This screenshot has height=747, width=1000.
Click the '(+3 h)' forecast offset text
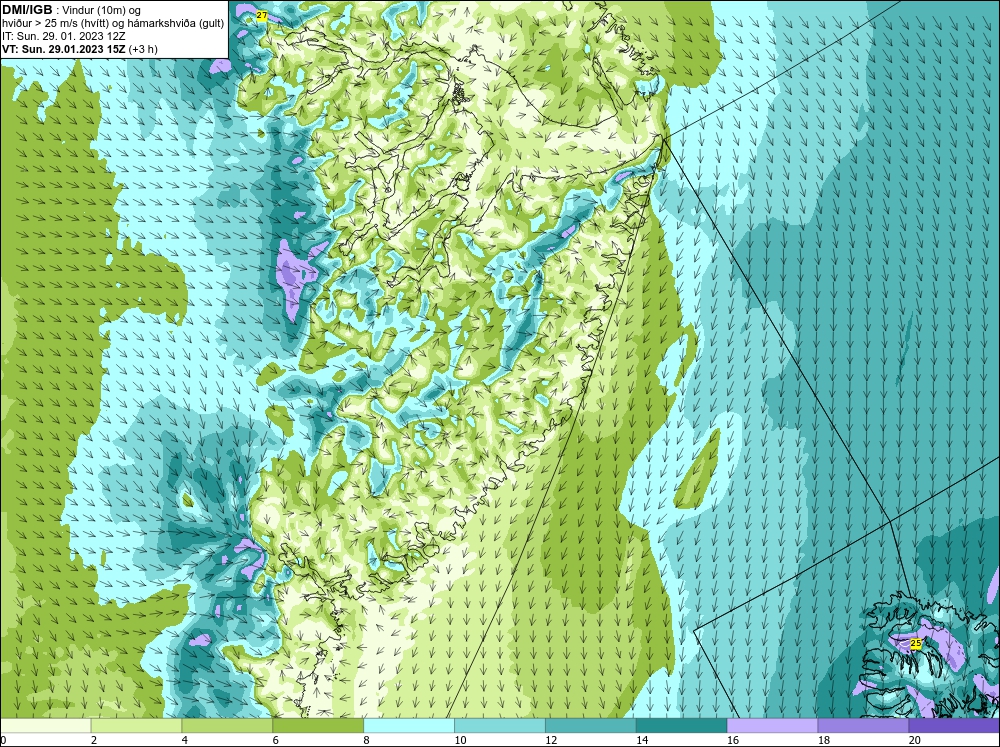coord(143,48)
